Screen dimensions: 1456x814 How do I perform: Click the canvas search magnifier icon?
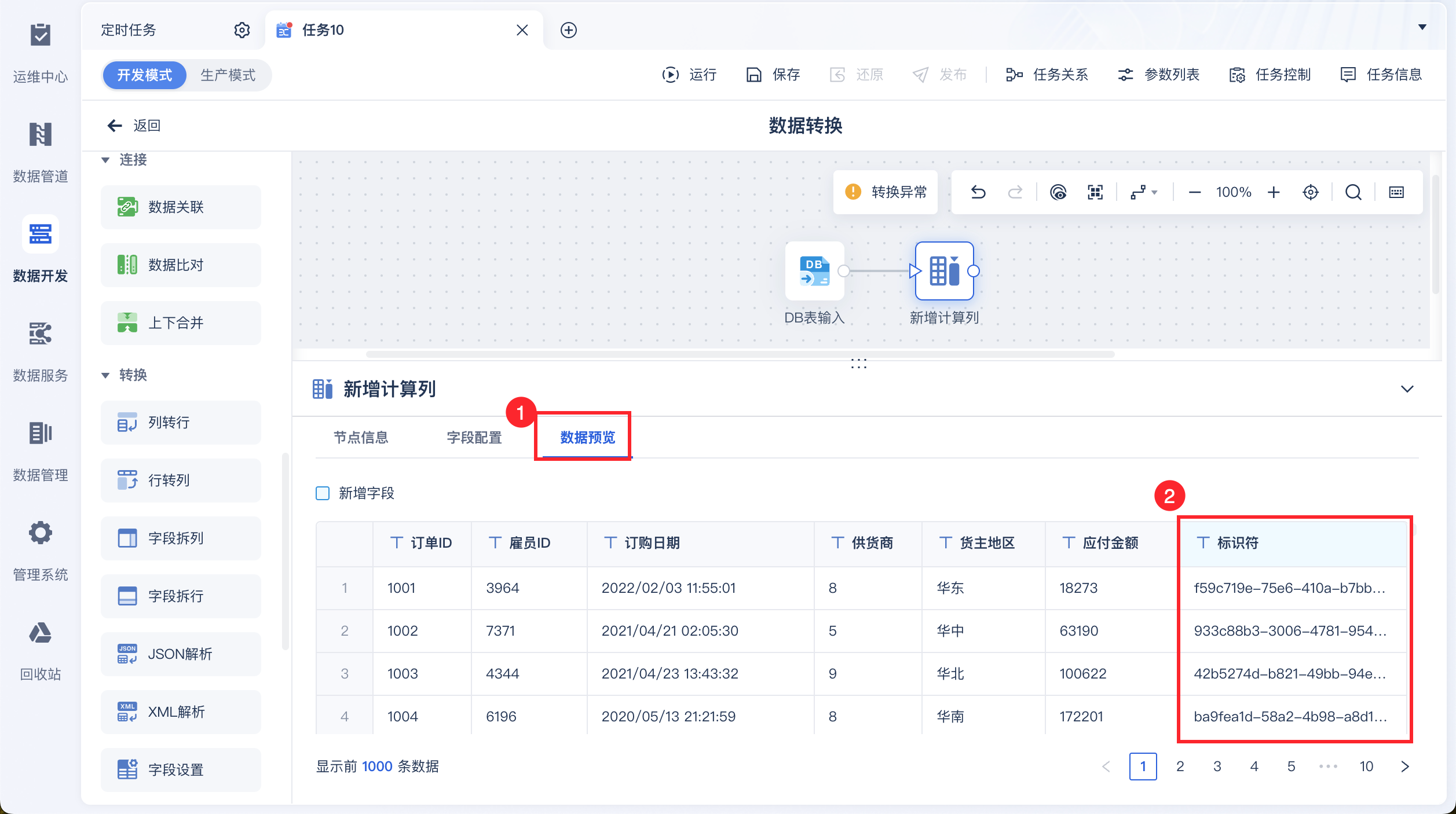coord(1353,192)
